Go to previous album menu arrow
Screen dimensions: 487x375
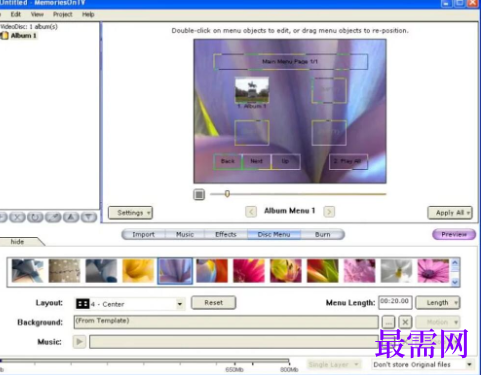click(x=251, y=211)
